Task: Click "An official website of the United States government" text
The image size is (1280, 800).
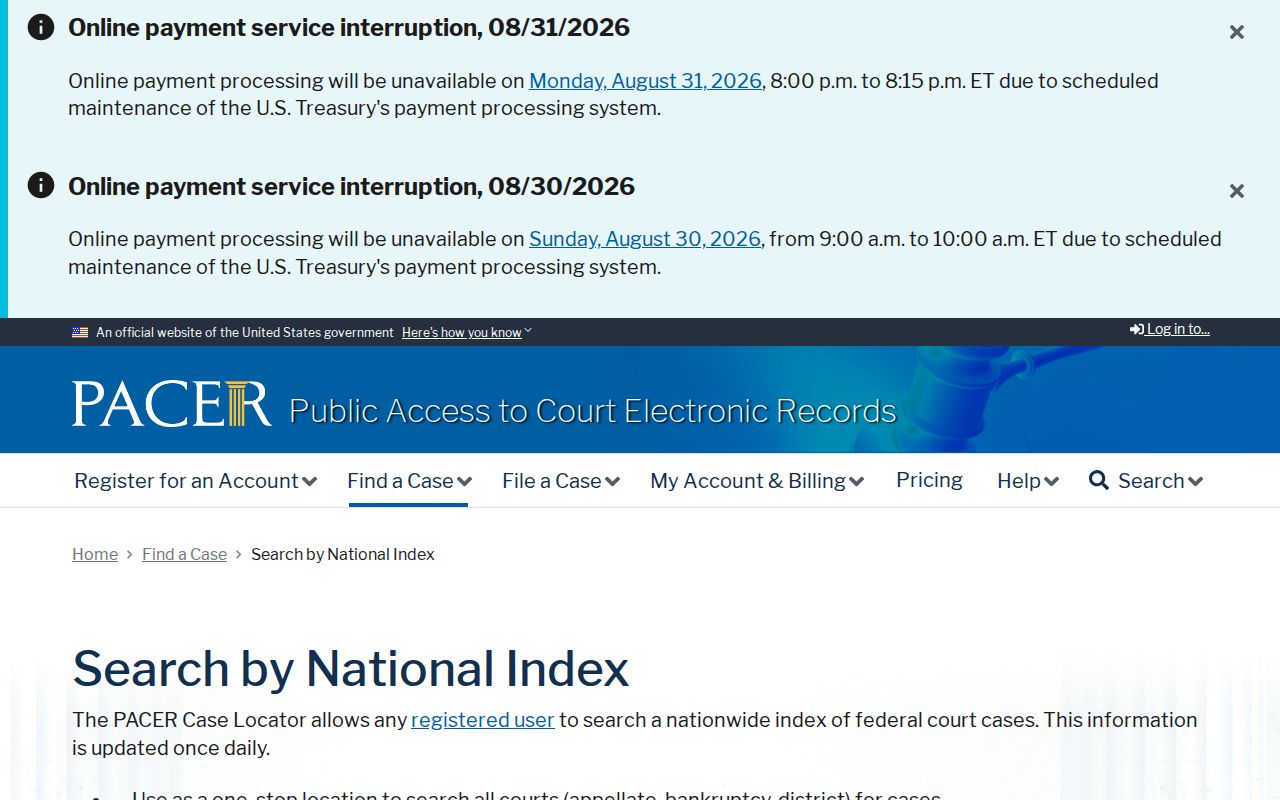Action: tap(245, 333)
